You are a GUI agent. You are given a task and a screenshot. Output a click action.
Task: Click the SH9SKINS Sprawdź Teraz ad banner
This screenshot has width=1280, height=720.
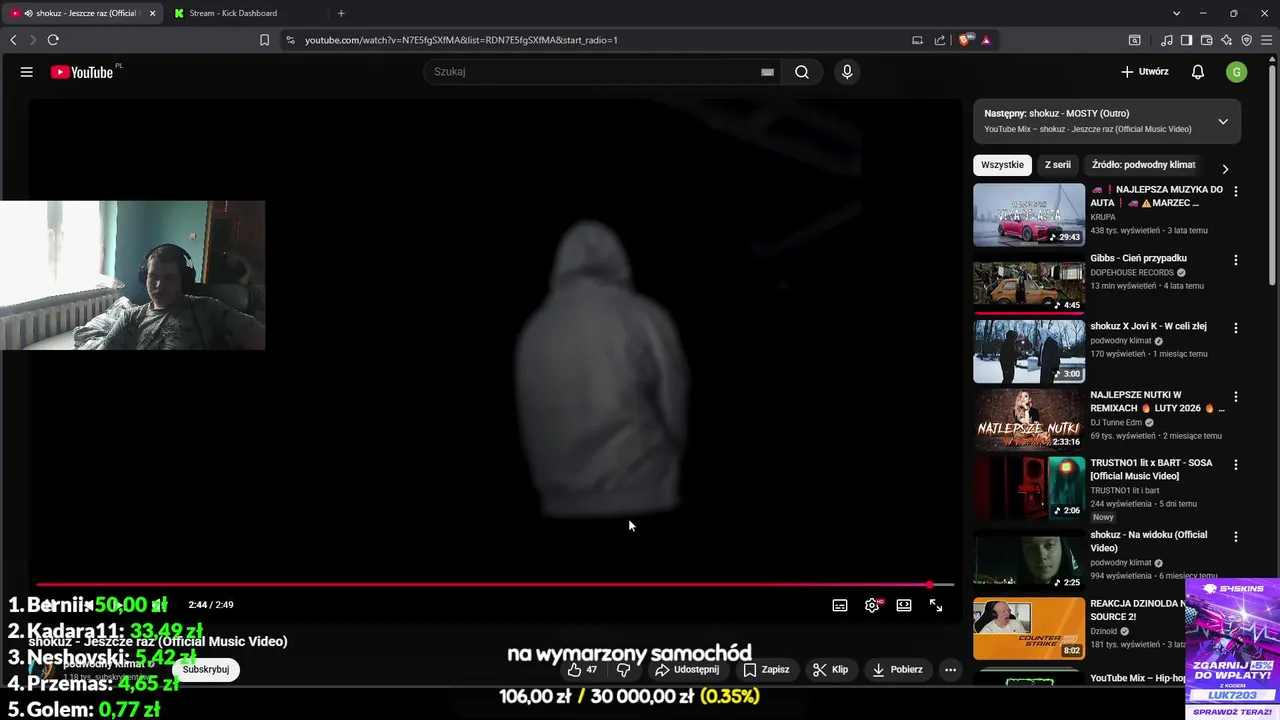(x=1232, y=649)
